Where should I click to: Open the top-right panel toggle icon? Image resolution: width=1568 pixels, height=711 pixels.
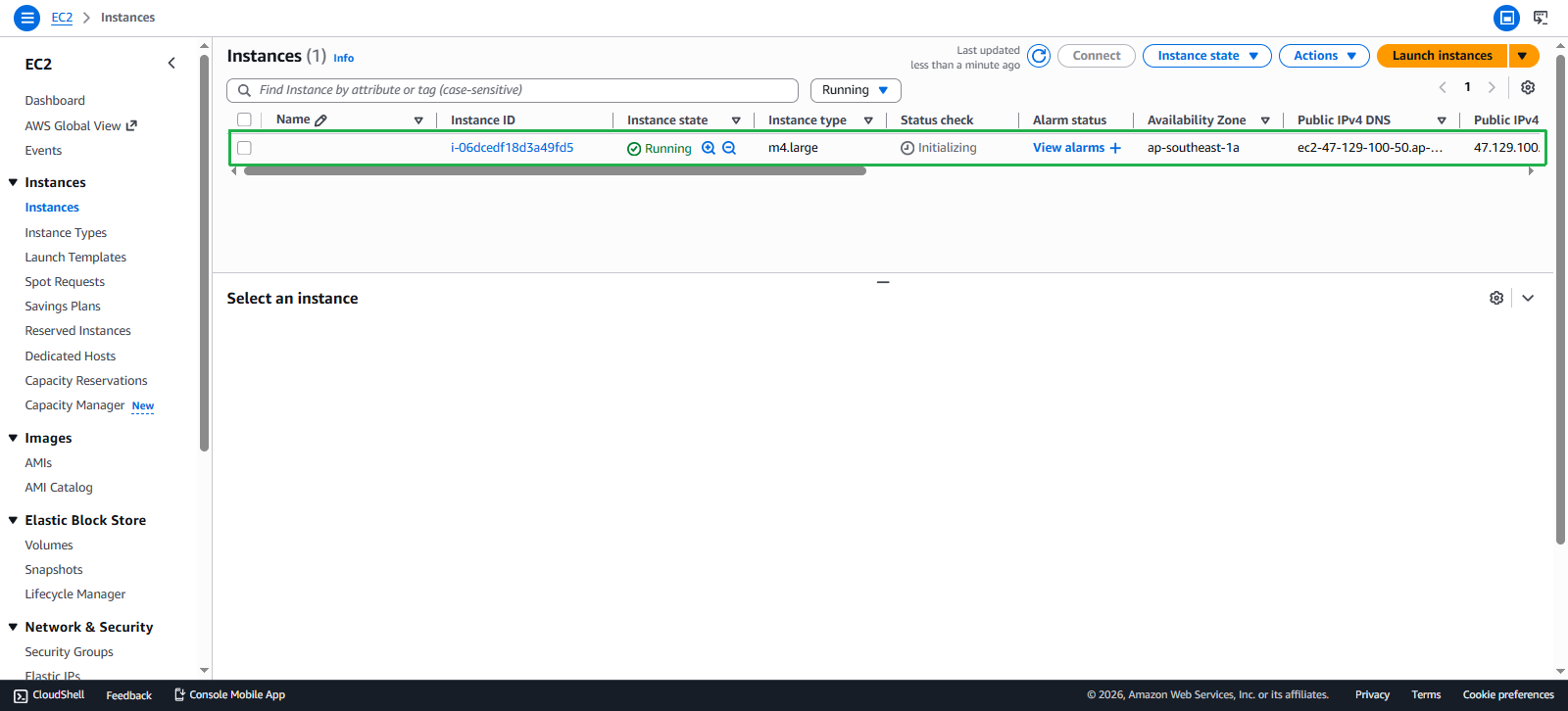pos(1507,18)
